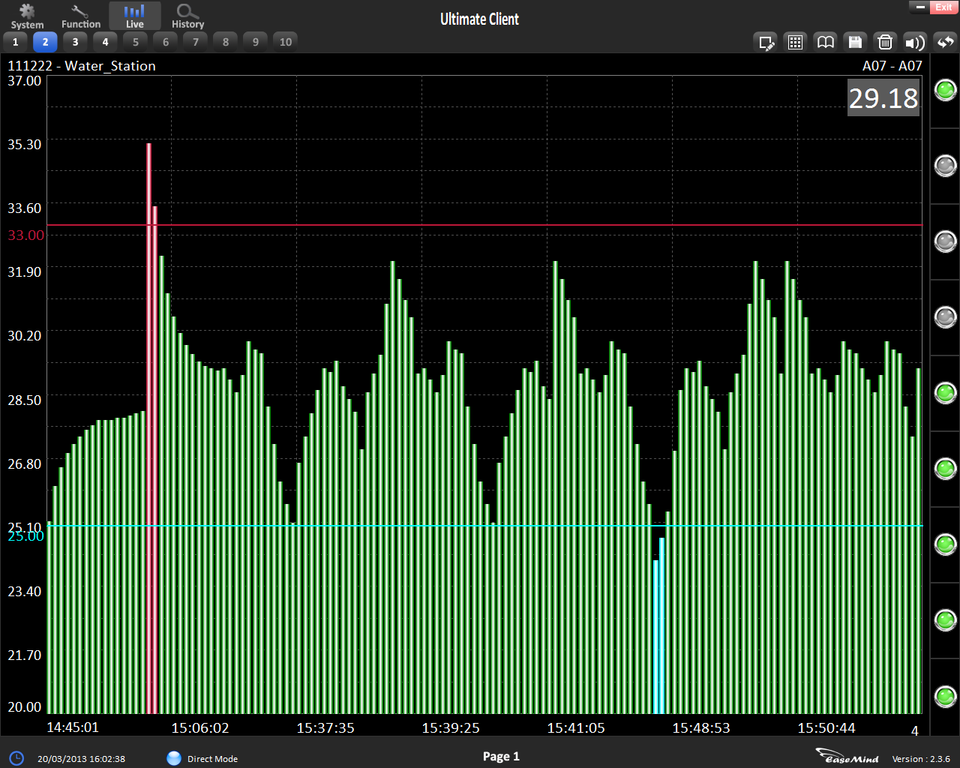Mute sound with the speaker icon
The image size is (960, 768).
915,42
